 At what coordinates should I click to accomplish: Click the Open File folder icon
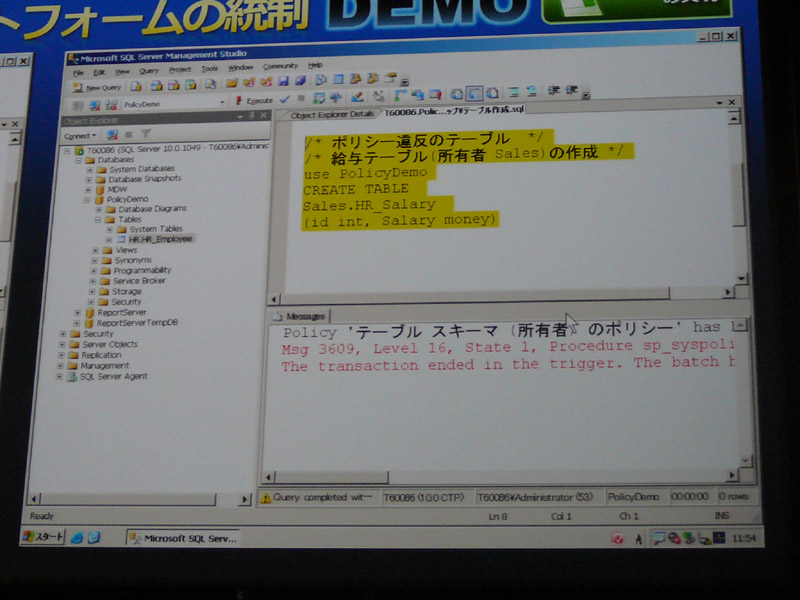coord(232,83)
